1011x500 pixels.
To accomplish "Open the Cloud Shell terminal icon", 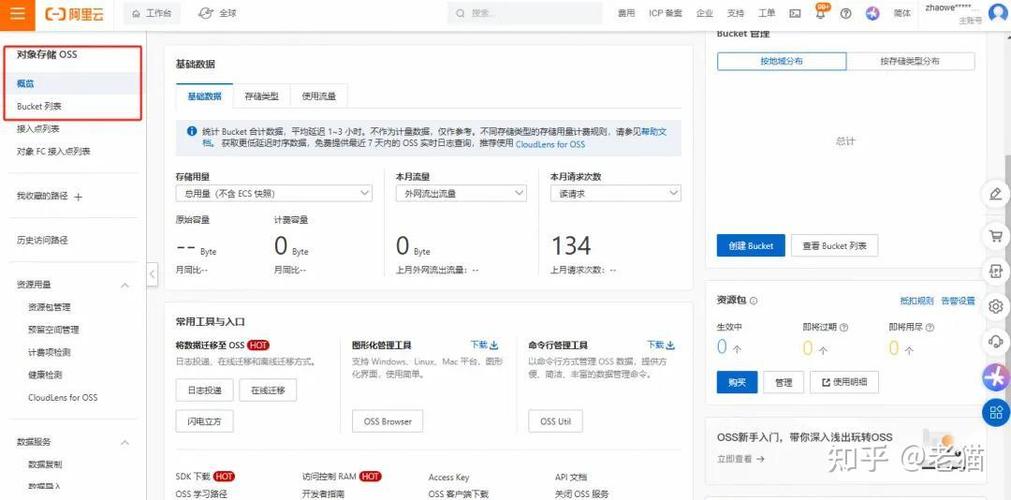I will [x=795, y=14].
